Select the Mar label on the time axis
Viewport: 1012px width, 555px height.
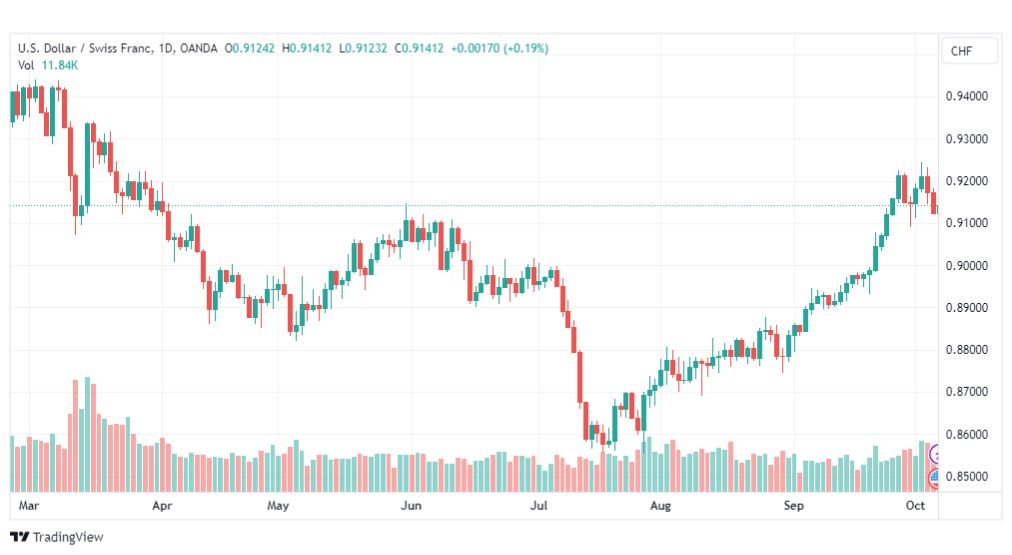28,505
